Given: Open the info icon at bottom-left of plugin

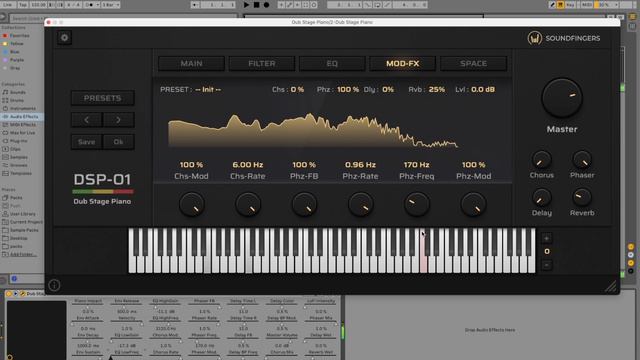Looking at the screenshot, I should coord(54,285).
